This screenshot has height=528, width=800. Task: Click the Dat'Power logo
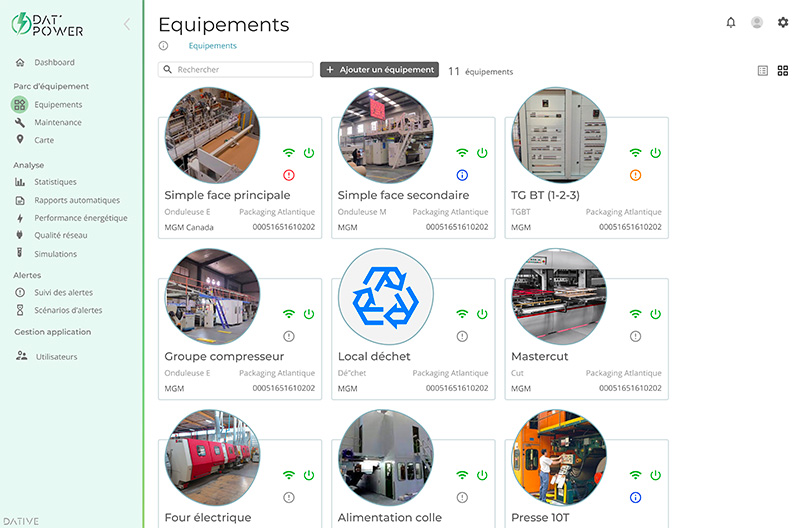tap(47, 24)
